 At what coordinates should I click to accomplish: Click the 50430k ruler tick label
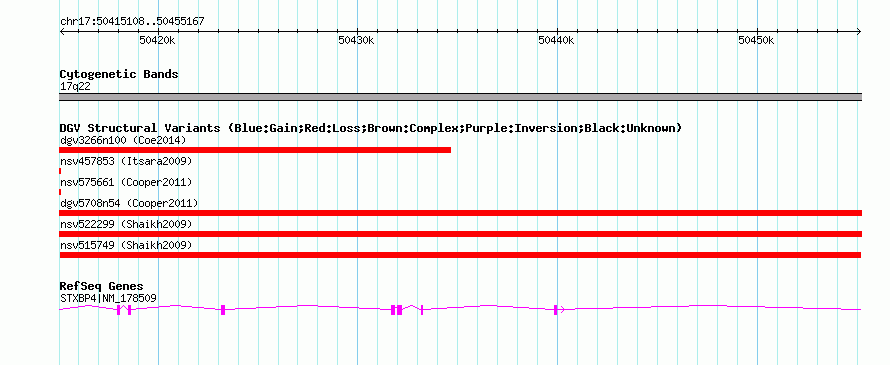coord(356,40)
